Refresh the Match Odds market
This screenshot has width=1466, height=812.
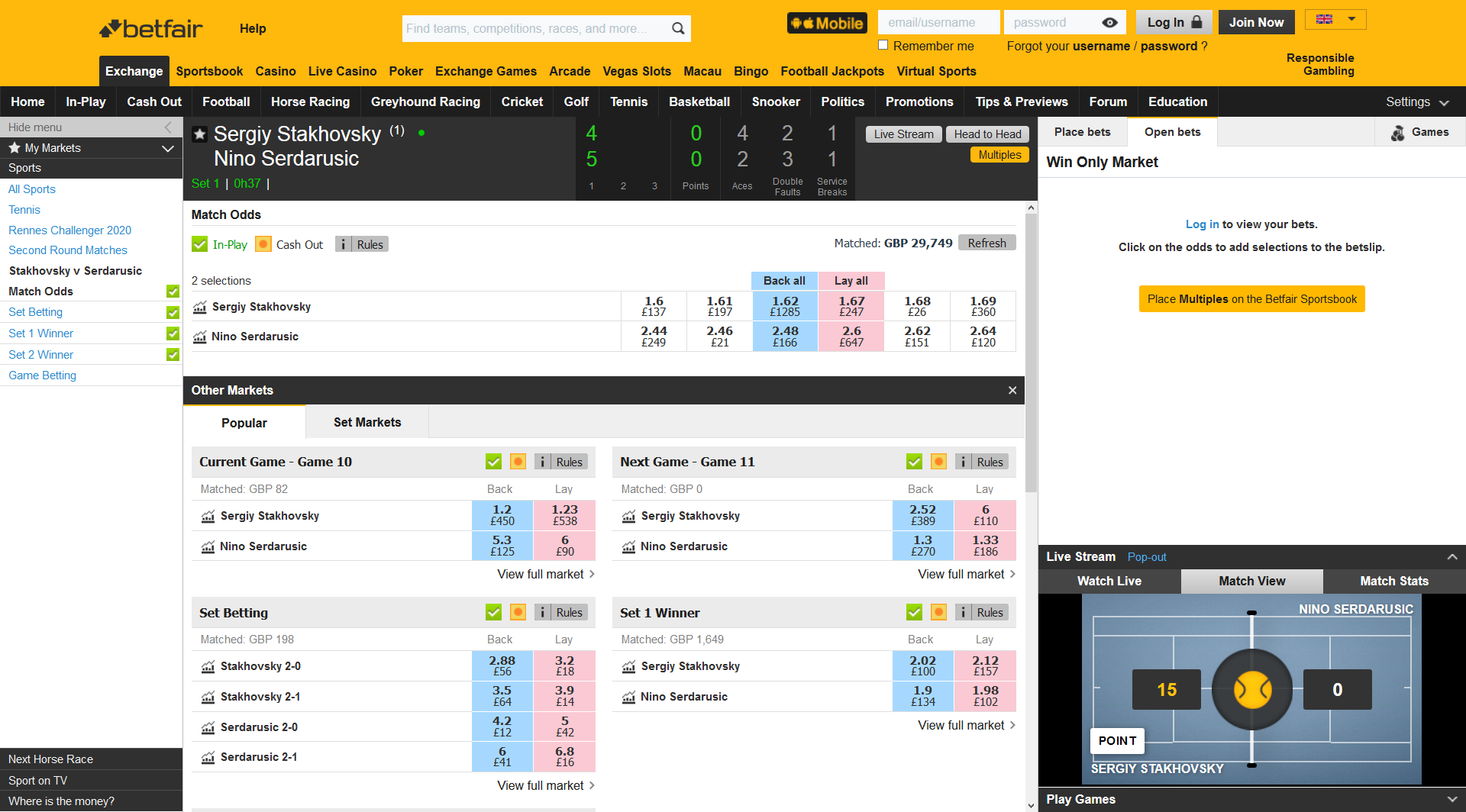click(986, 243)
